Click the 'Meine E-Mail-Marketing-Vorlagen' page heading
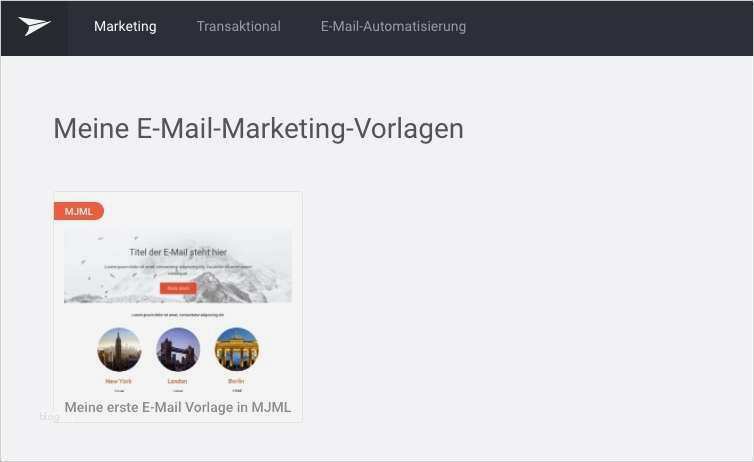 point(259,129)
